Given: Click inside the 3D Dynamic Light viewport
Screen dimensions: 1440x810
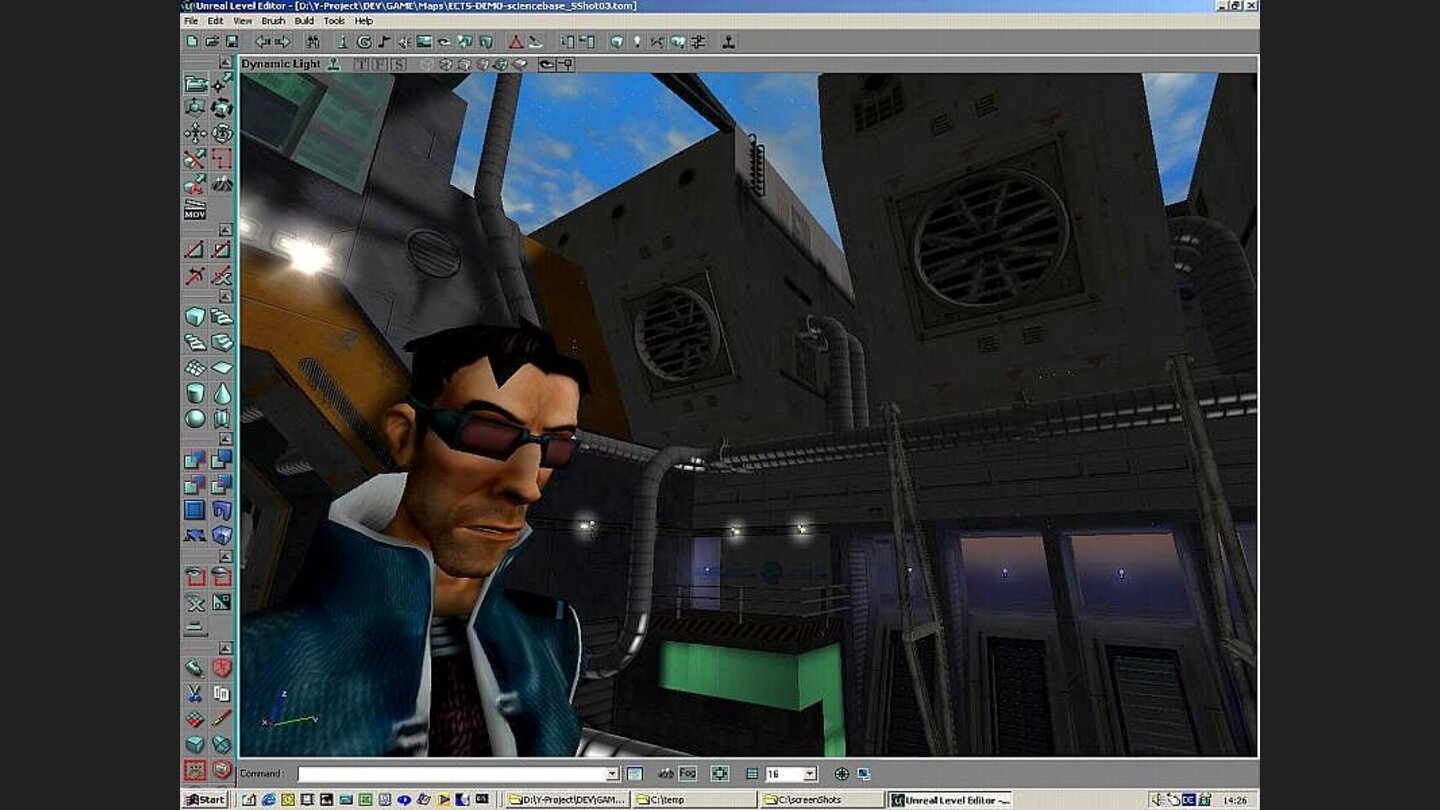Looking at the screenshot, I should pos(748,414).
